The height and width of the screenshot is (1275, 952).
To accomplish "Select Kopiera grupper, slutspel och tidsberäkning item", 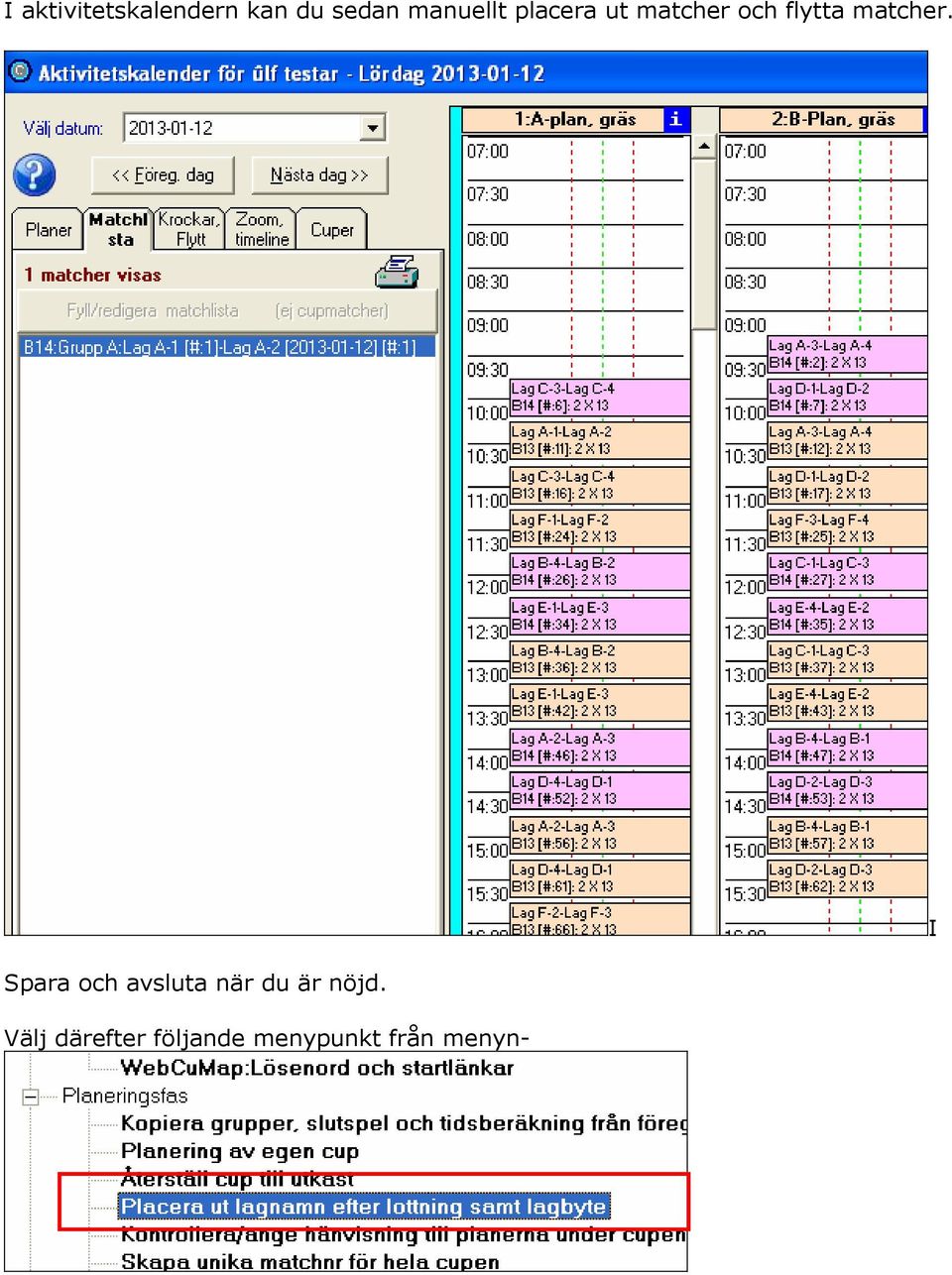I will [x=403, y=1123].
